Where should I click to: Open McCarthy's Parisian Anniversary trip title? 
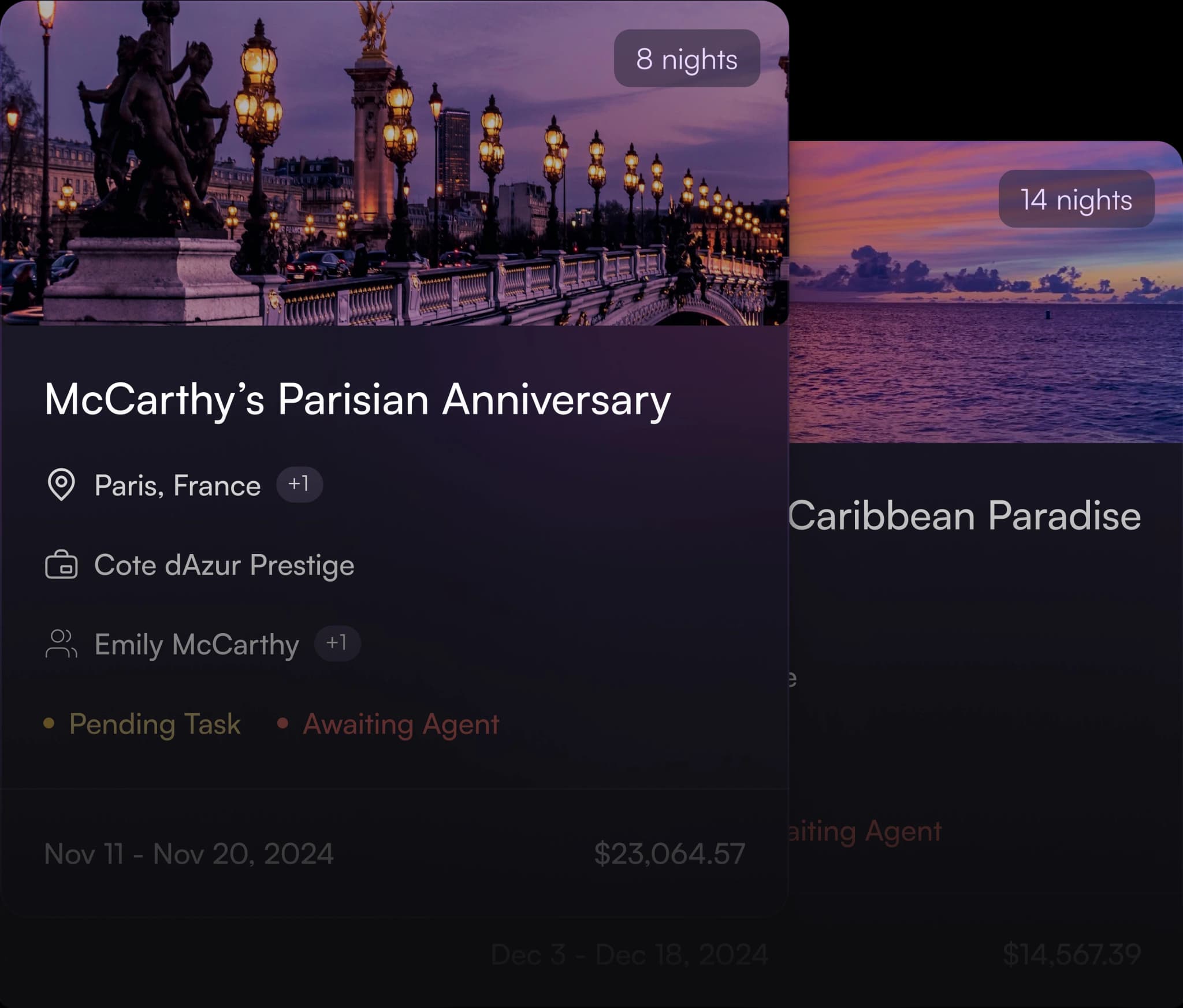(x=358, y=400)
